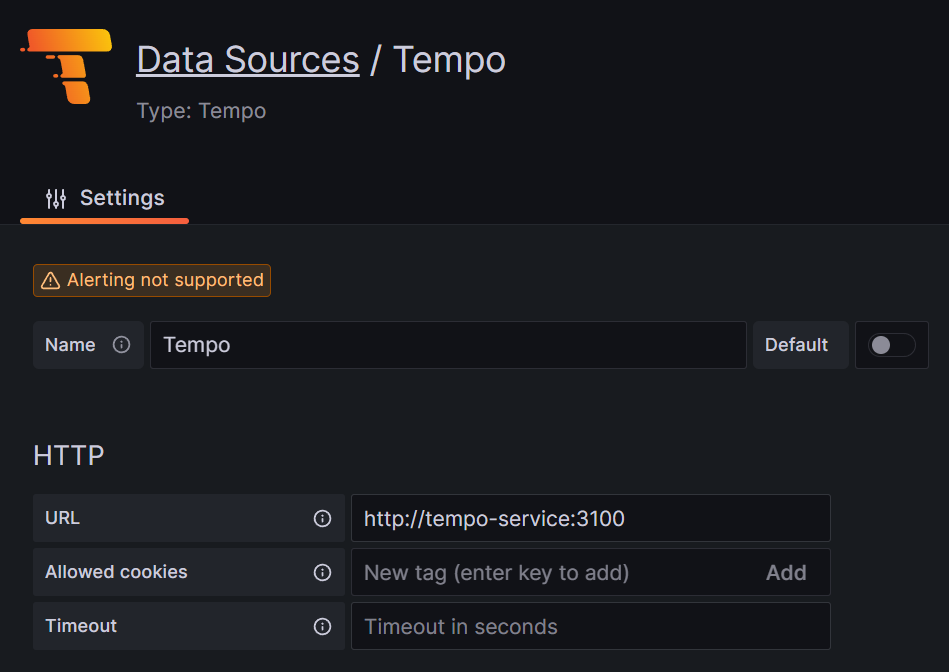This screenshot has height=672, width=949.
Task: Click the HTTP section heading
Action: tap(68, 455)
